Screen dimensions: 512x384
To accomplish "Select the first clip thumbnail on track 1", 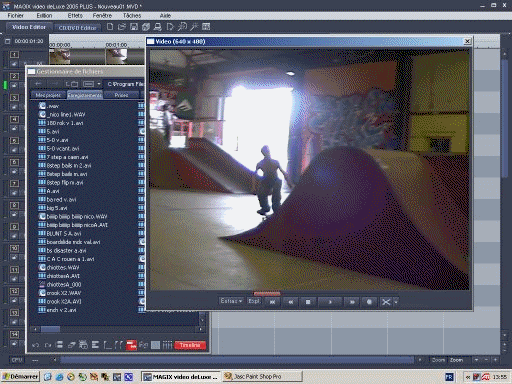I will pos(60,56).
